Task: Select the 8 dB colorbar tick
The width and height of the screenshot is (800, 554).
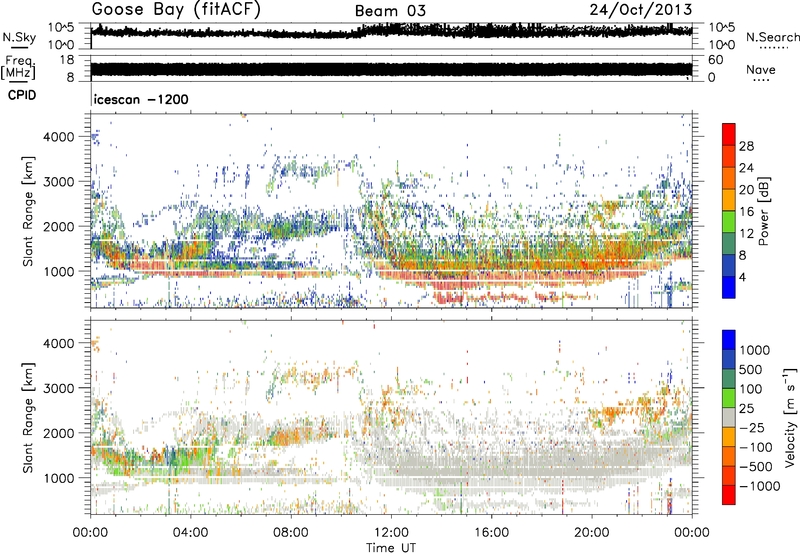Action: [742, 256]
